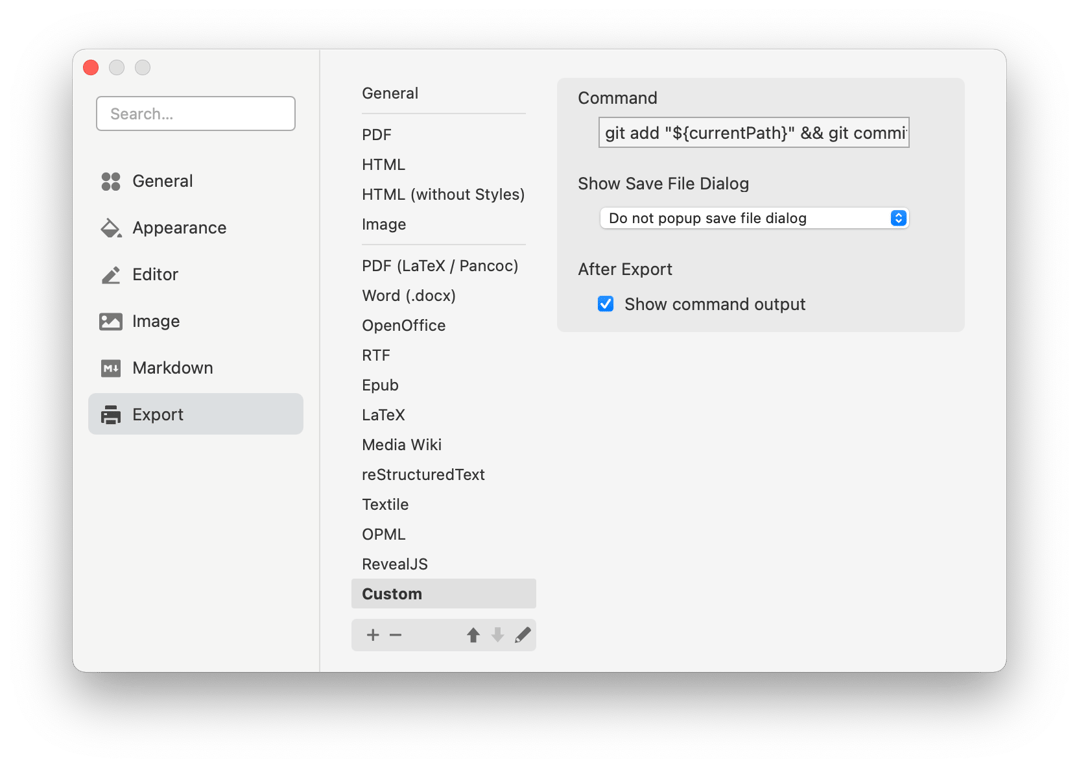Choose RevealJS from the export list
The image size is (1079, 768).
pos(395,564)
